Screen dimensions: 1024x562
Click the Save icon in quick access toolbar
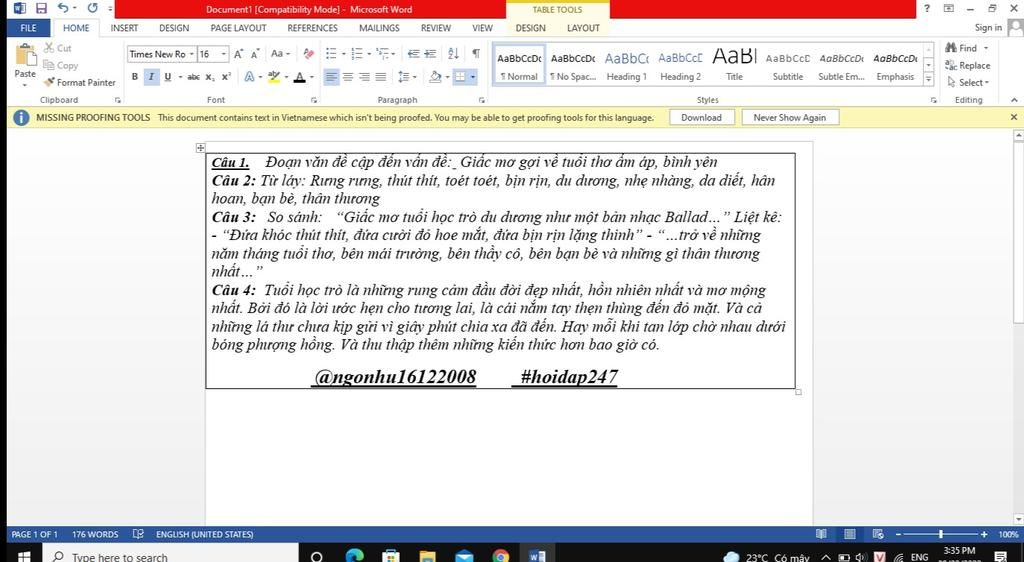(x=41, y=8)
